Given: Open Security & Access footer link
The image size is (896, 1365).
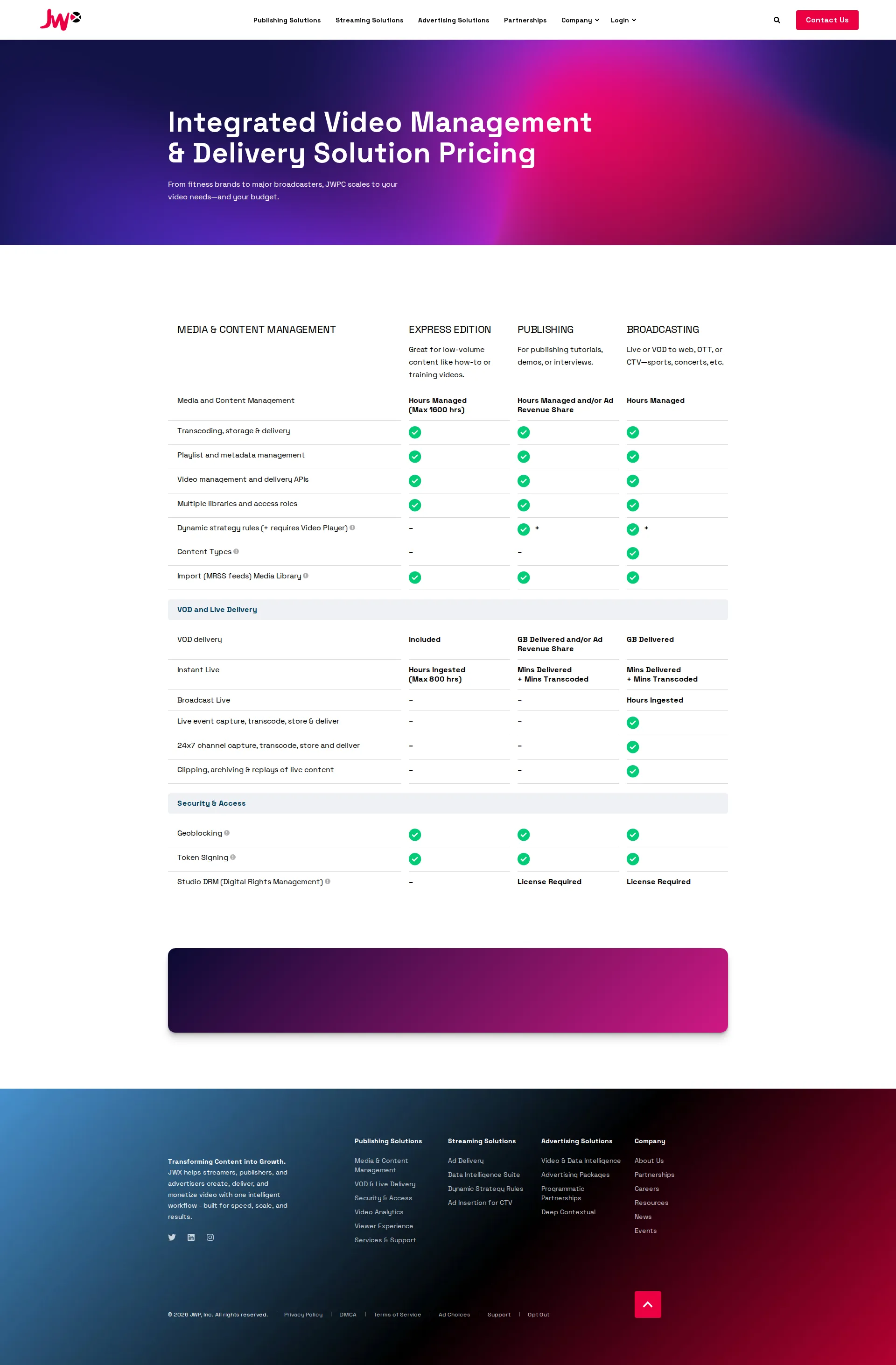Looking at the screenshot, I should click(383, 1197).
